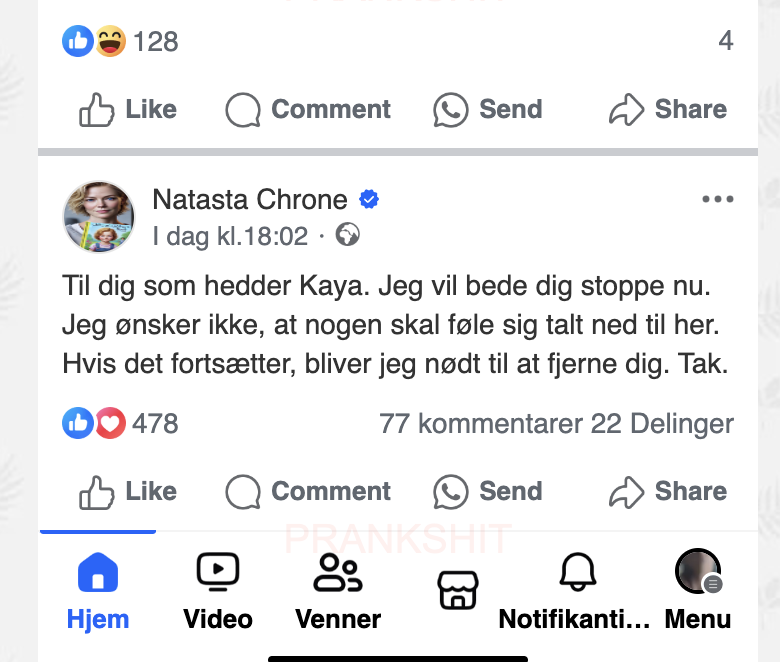Like the Natasta Chrone post
The width and height of the screenshot is (780, 662).
127,491
